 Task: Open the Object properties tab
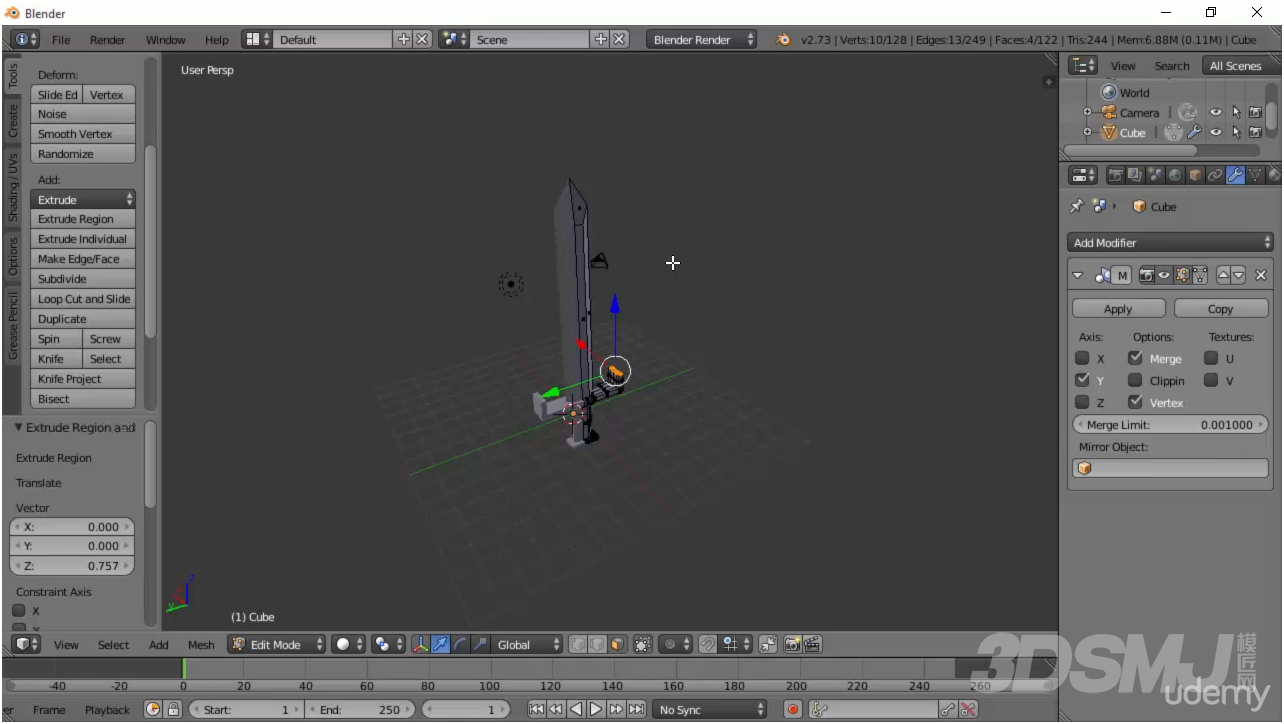click(x=1195, y=175)
